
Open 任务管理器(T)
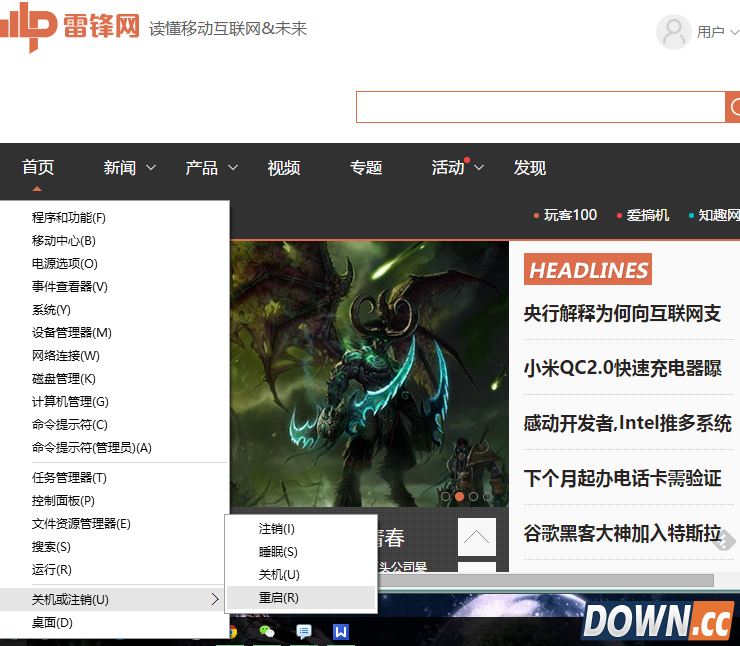pyautogui.click(x=115, y=478)
